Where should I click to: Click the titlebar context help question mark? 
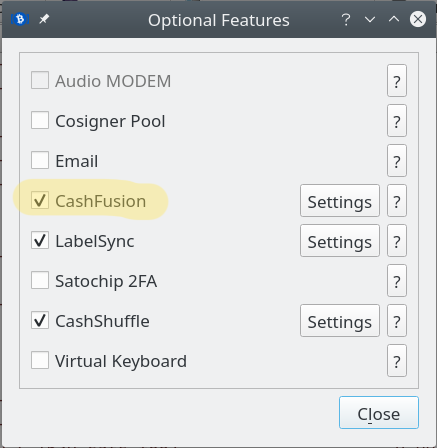pos(346,20)
